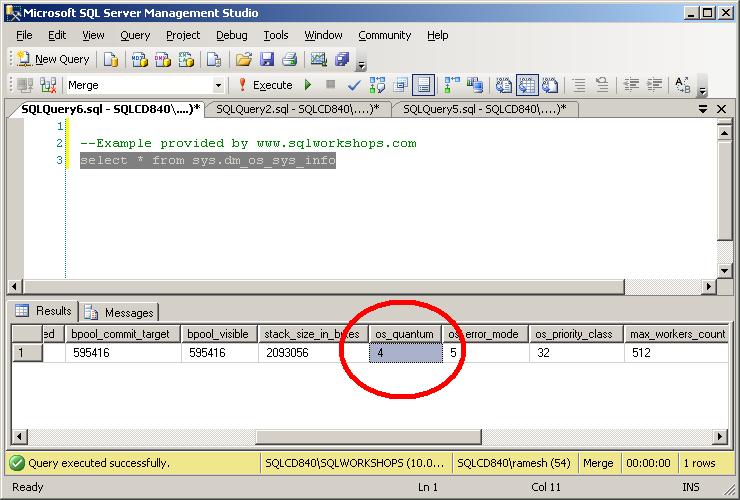The height and width of the screenshot is (500, 740).
Task: Open the Community menu
Action: click(384, 35)
